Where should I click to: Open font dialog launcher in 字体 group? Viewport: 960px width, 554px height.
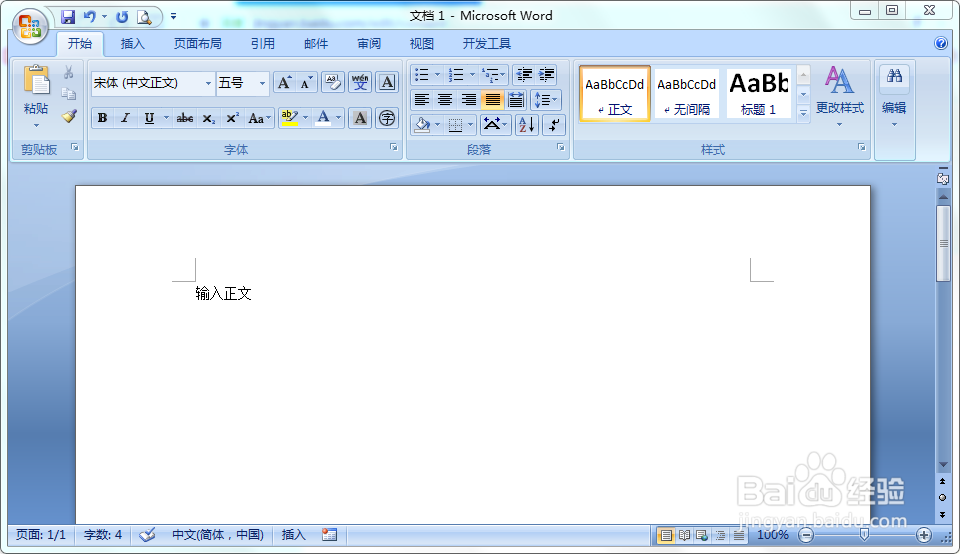click(x=394, y=148)
